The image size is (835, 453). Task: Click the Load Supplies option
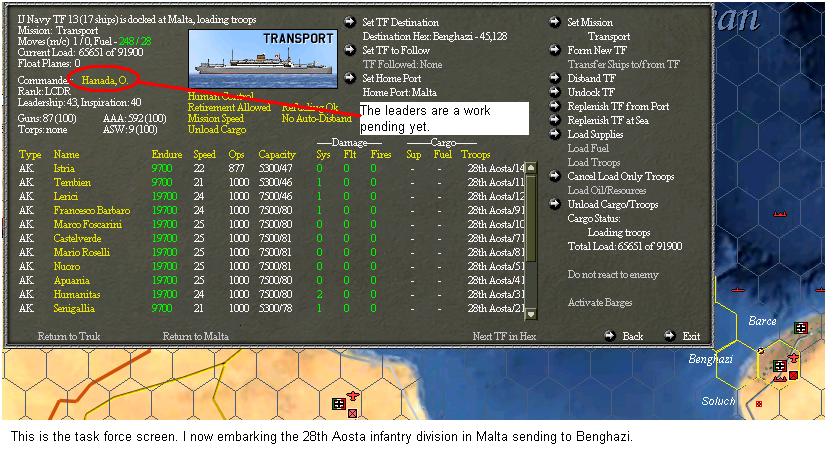(x=595, y=134)
